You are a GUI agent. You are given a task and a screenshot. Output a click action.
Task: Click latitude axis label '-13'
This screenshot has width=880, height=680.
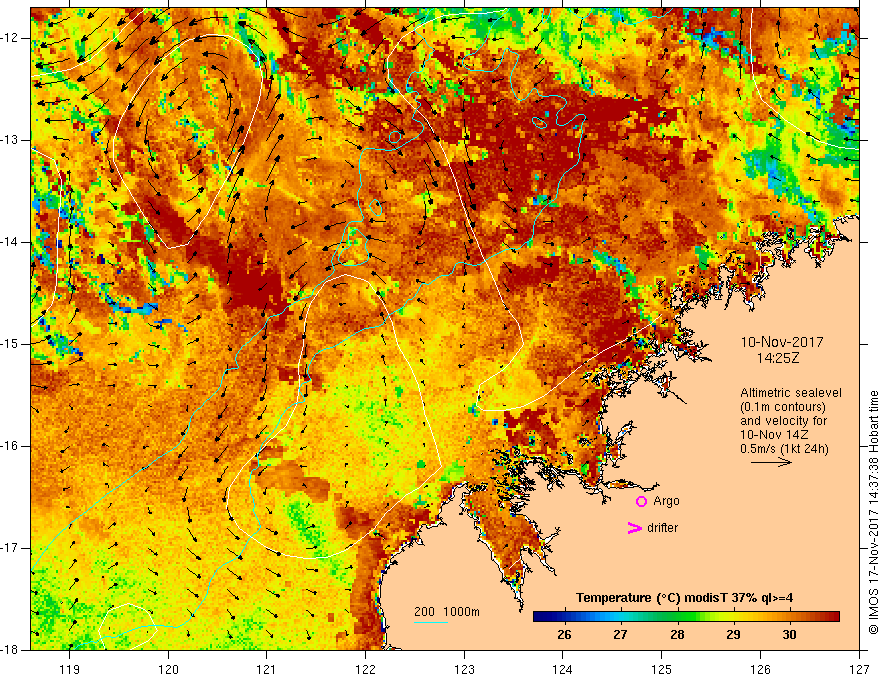click(10, 140)
